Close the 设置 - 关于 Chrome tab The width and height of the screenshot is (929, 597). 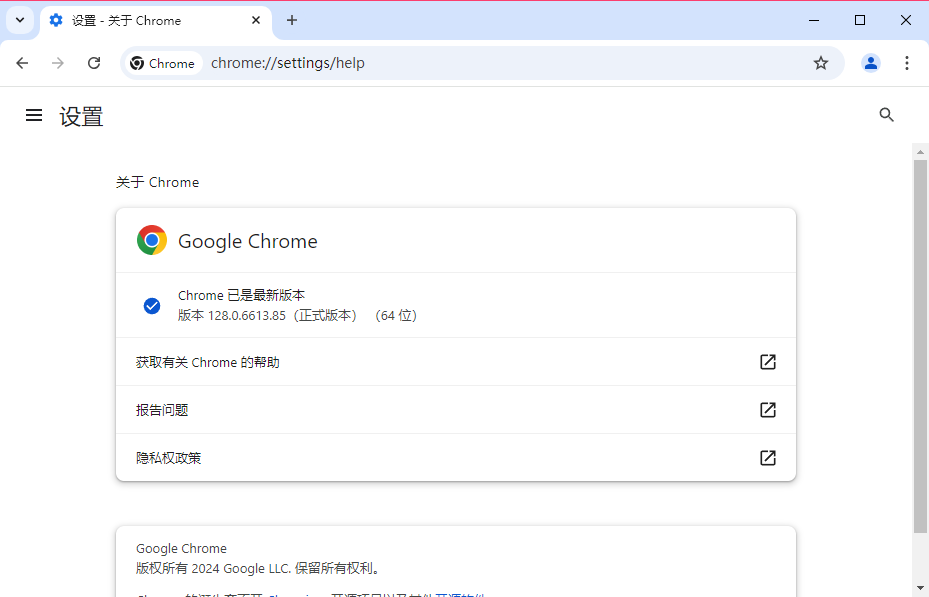pyautogui.click(x=256, y=20)
